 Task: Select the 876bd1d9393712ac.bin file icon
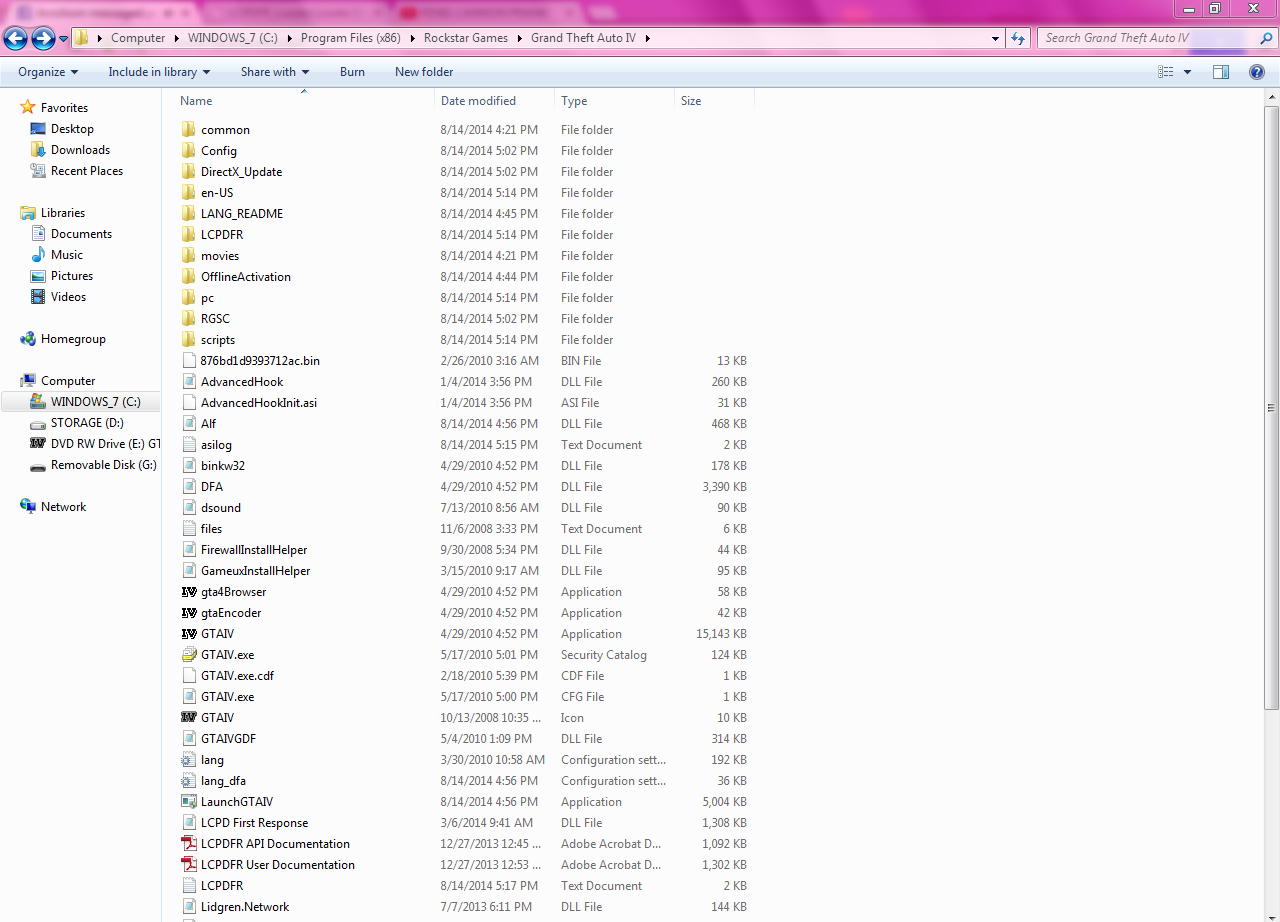189,361
